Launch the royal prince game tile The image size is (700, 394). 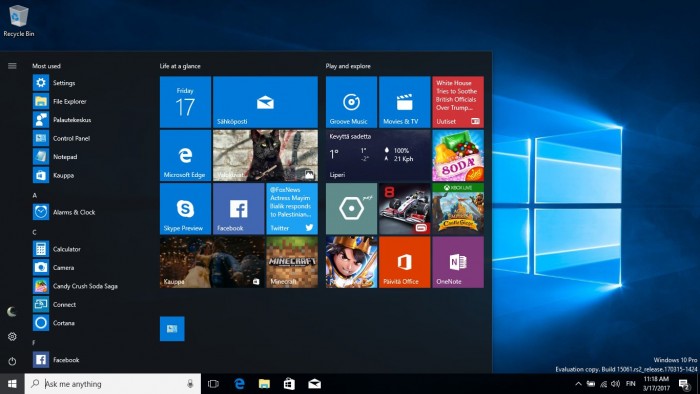pos(351,262)
